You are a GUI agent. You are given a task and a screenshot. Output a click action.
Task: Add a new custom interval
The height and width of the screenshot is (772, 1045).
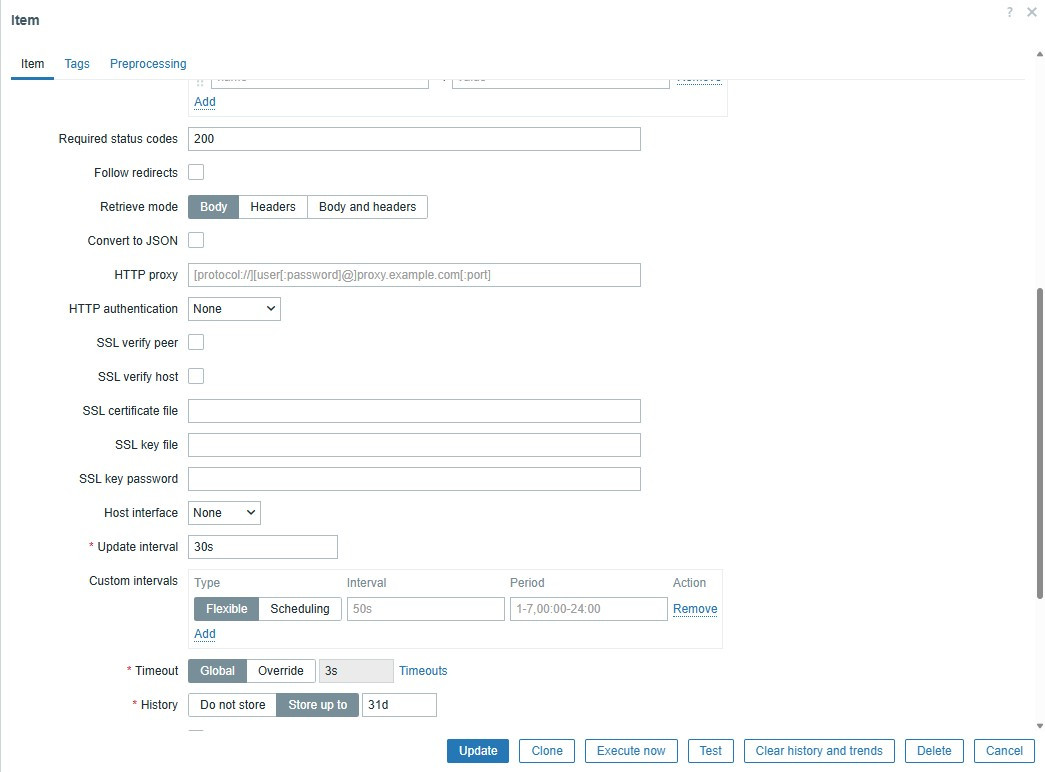pyautogui.click(x=204, y=634)
